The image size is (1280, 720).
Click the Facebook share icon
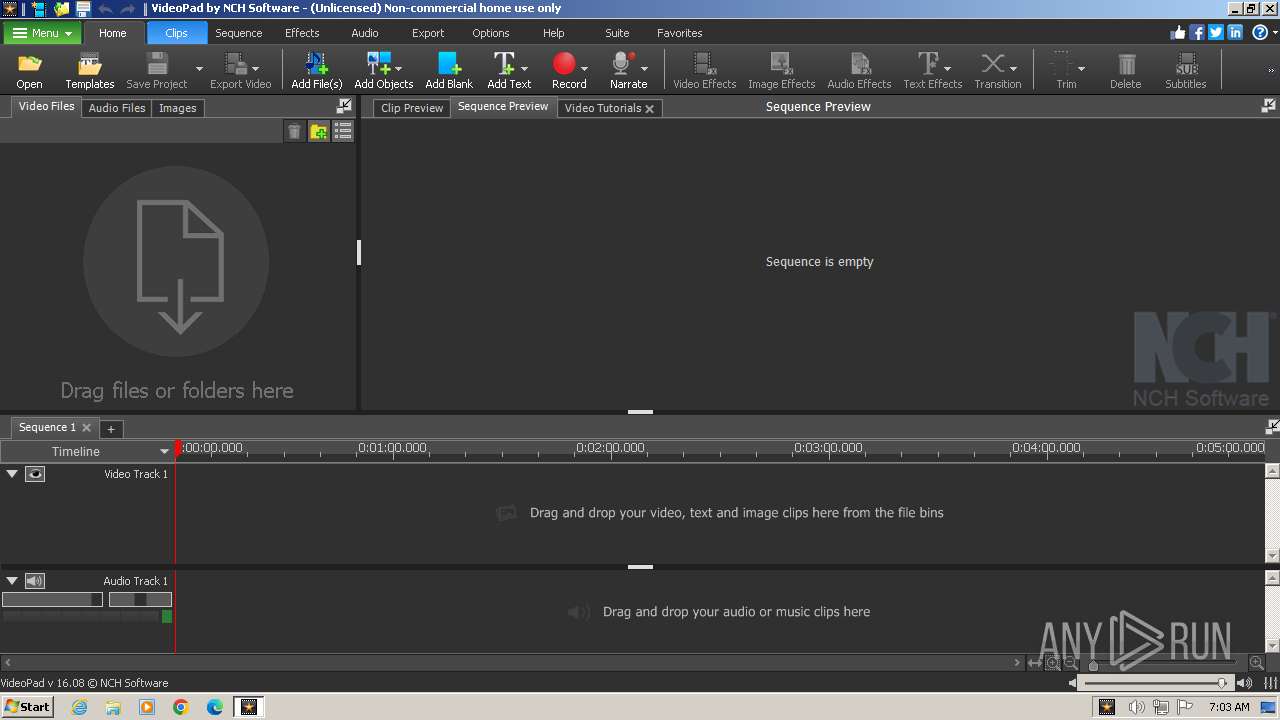click(x=1197, y=33)
